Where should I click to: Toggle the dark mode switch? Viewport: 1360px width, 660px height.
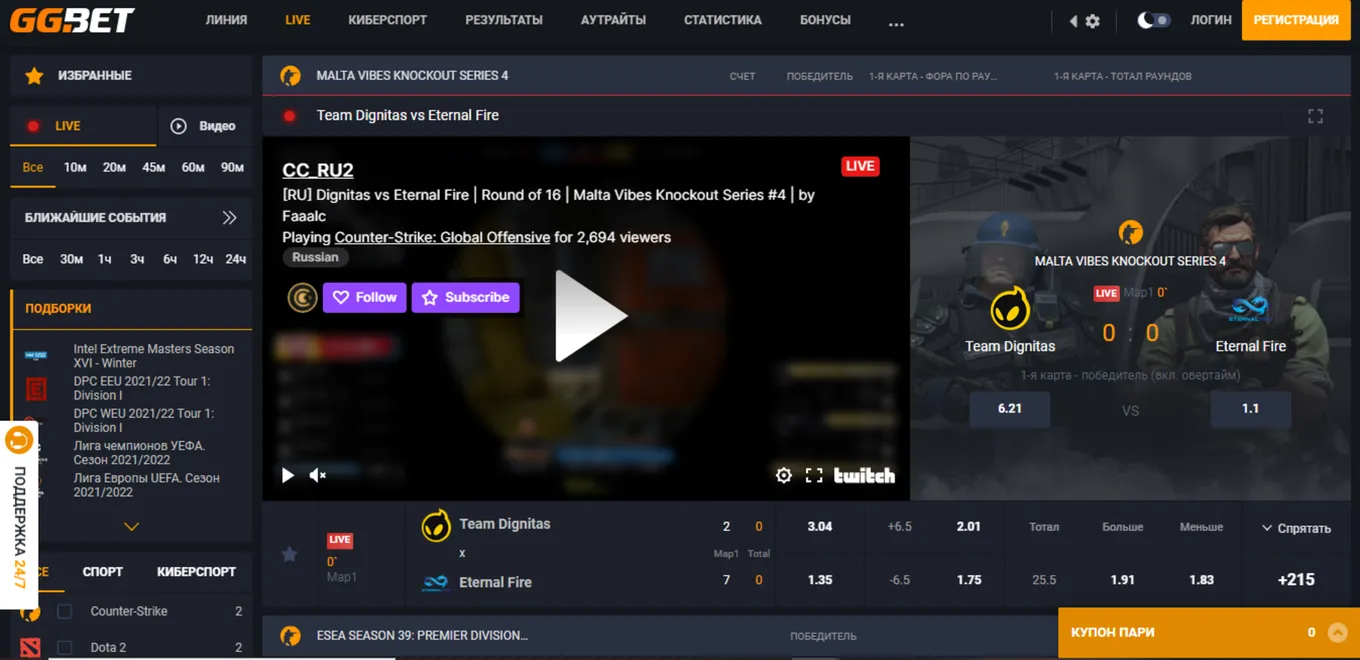[1154, 20]
